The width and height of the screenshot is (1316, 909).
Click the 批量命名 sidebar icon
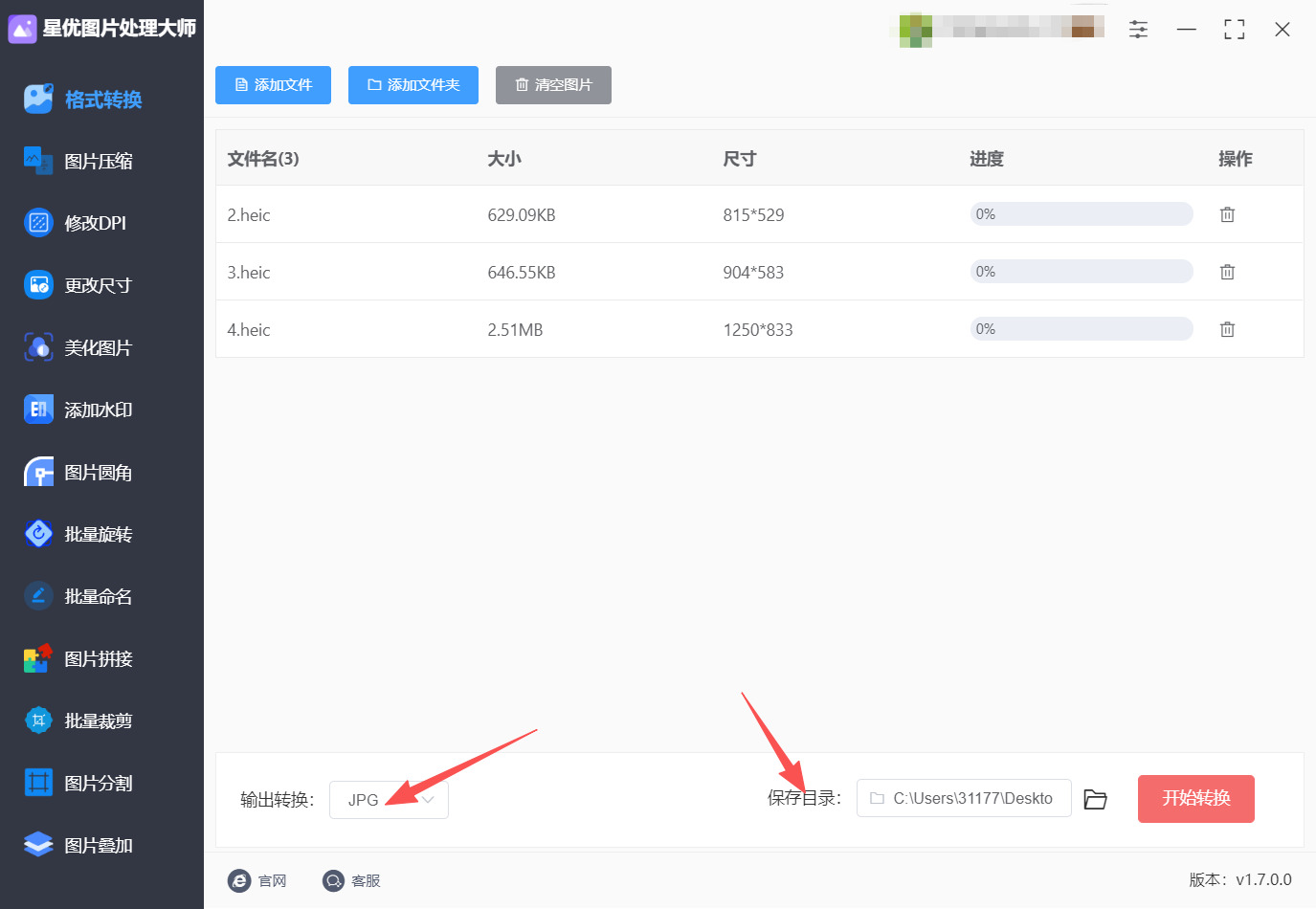pyautogui.click(x=38, y=596)
